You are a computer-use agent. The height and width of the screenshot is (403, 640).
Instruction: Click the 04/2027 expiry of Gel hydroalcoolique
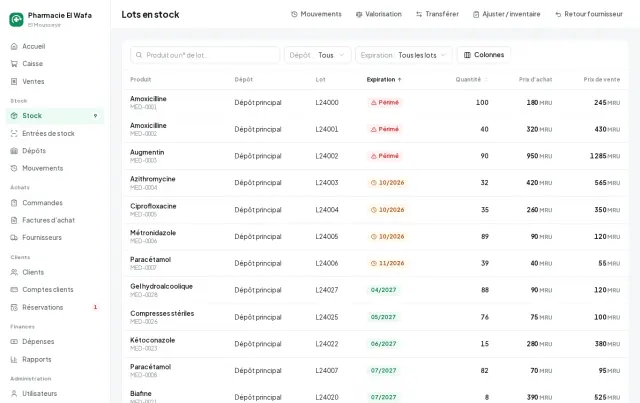pos(383,290)
